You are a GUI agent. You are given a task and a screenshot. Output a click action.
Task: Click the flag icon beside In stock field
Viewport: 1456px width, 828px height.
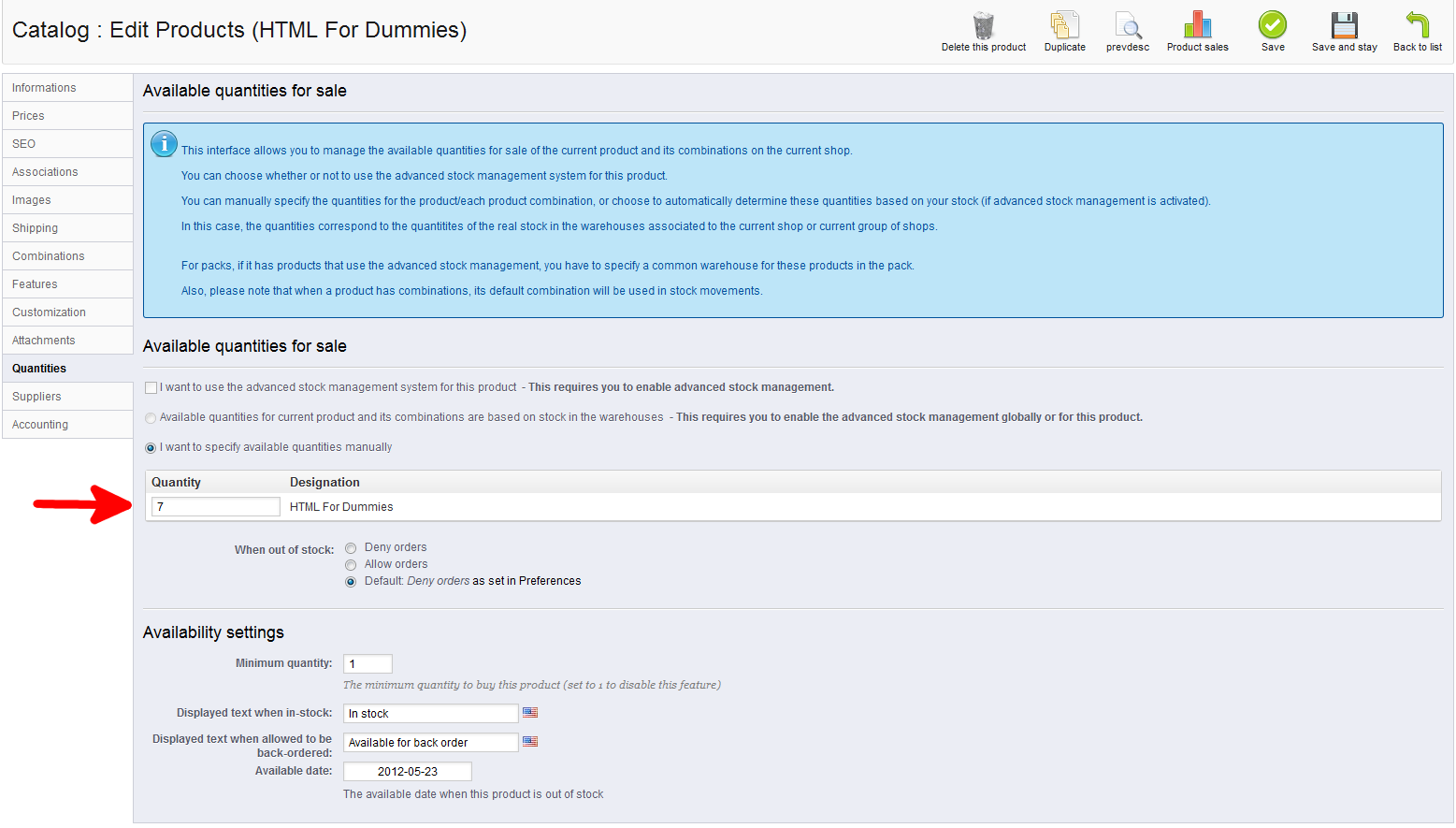point(530,713)
